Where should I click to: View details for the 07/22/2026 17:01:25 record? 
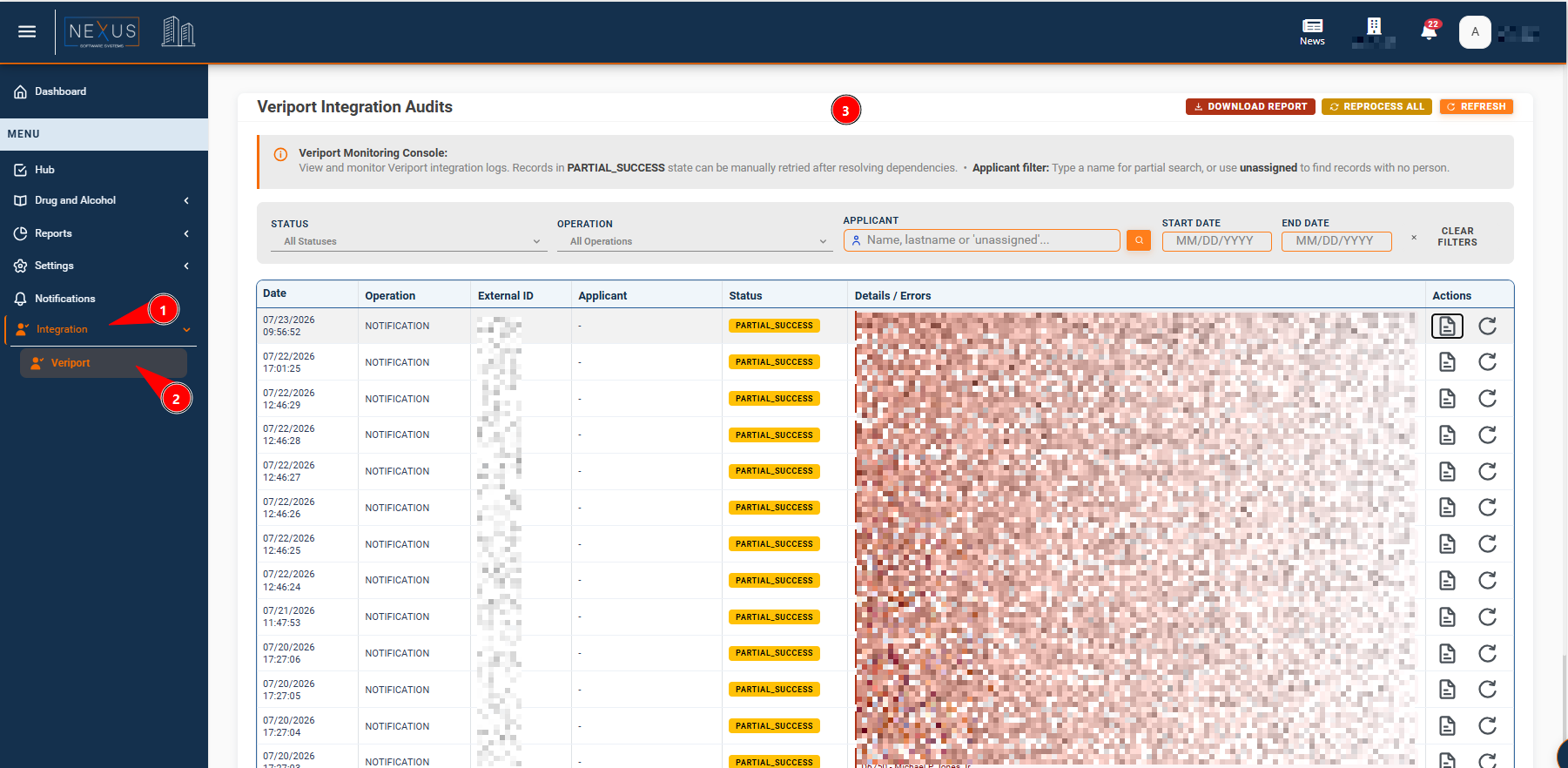point(1447,362)
